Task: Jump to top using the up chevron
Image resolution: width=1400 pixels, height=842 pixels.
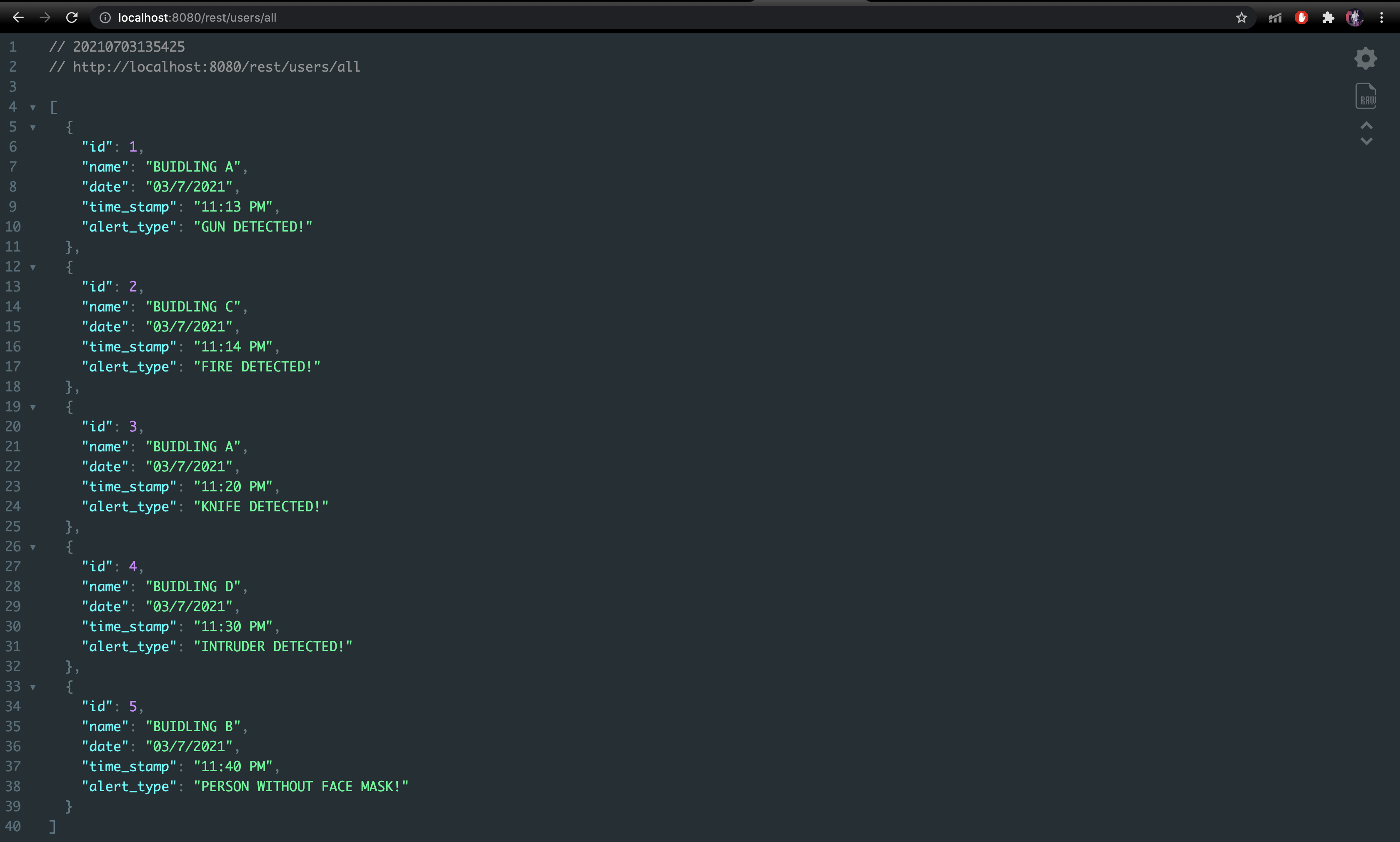Action: click(x=1367, y=126)
